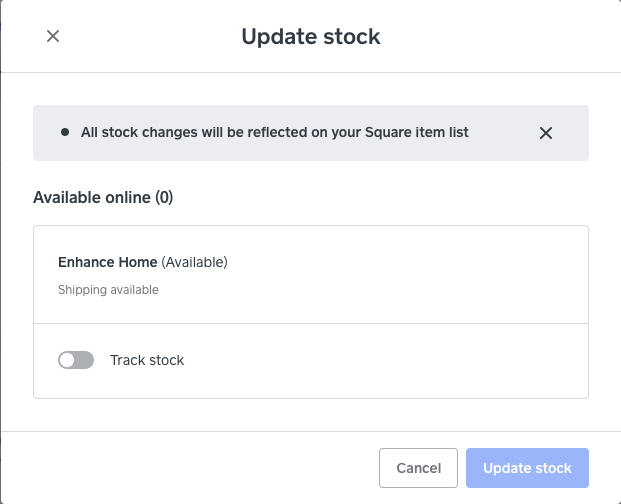This screenshot has width=621, height=504.
Task: Close the Update stock dialog
Action: point(53,36)
